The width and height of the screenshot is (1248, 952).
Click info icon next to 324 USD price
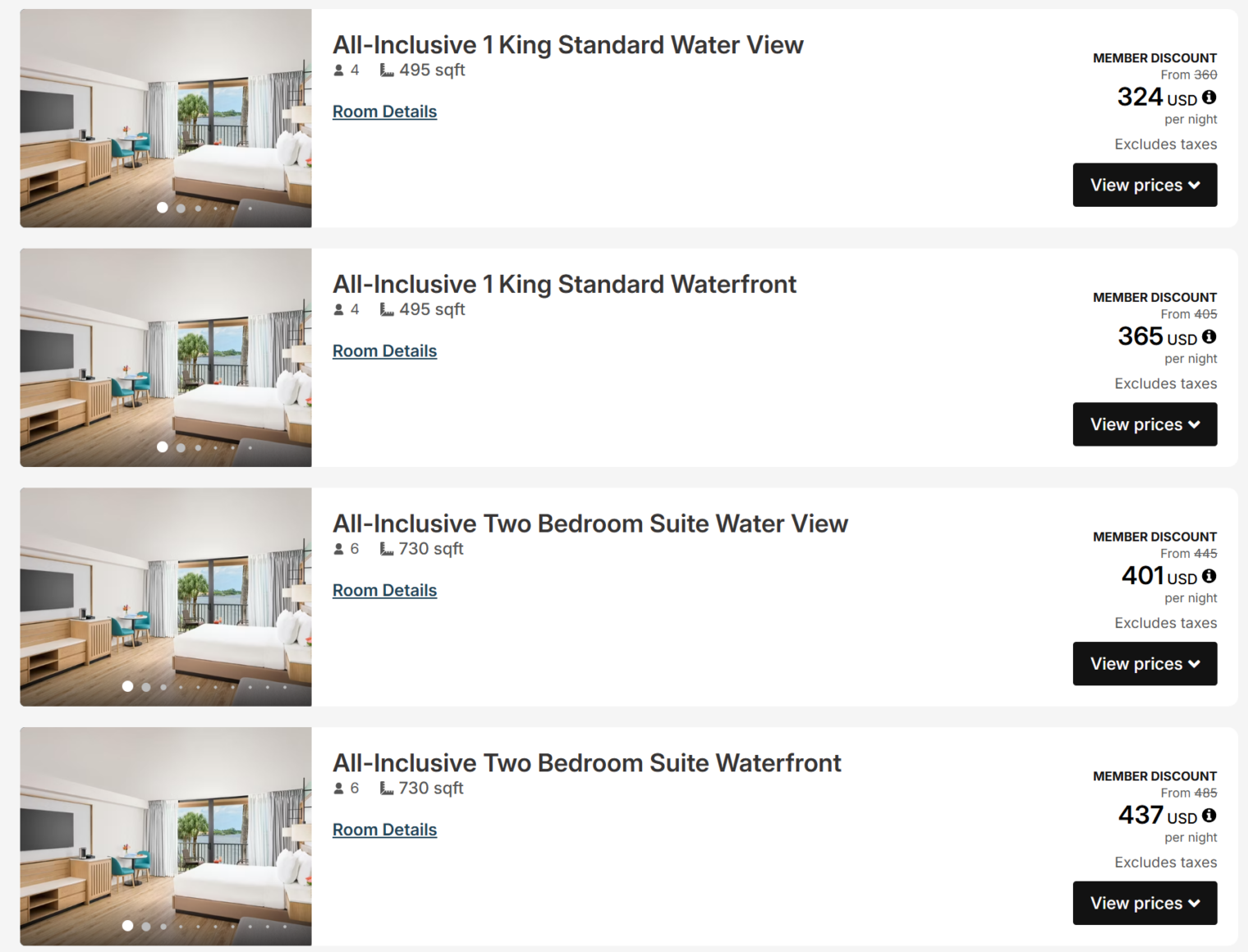tap(1209, 97)
